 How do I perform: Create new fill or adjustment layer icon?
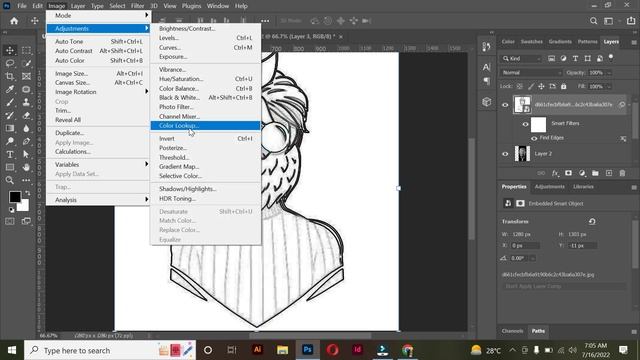pos(582,173)
